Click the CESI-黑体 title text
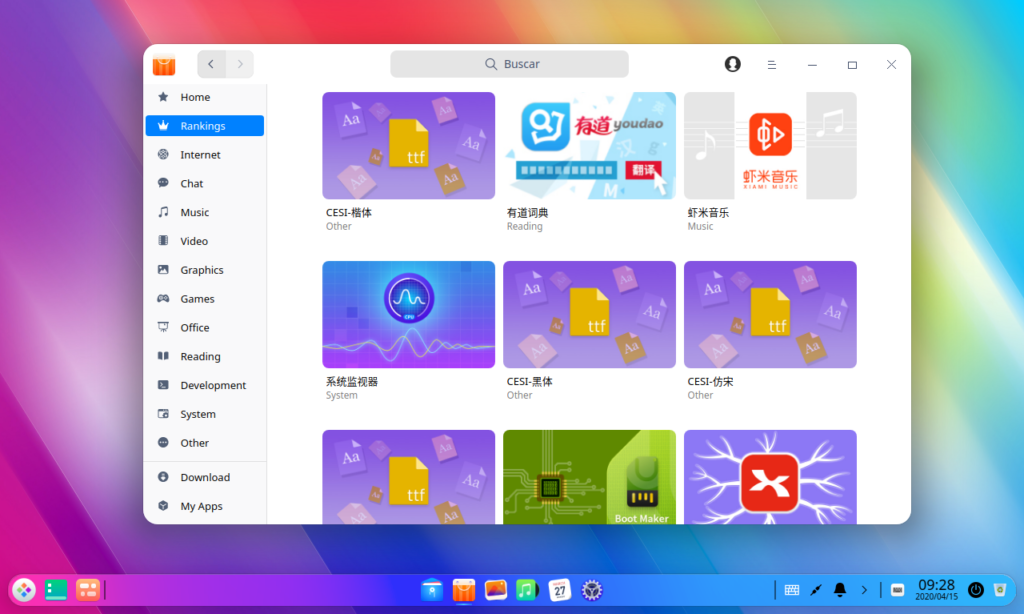This screenshot has height=614, width=1024. (529, 381)
